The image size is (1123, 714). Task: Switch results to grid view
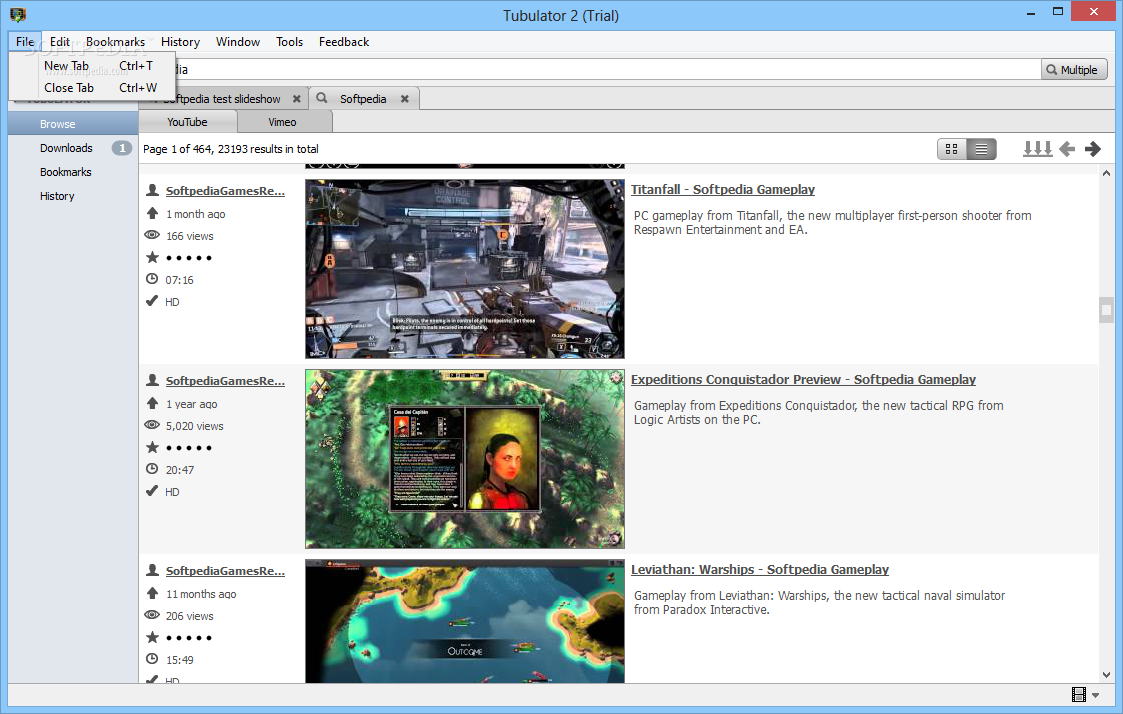(952, 149)
